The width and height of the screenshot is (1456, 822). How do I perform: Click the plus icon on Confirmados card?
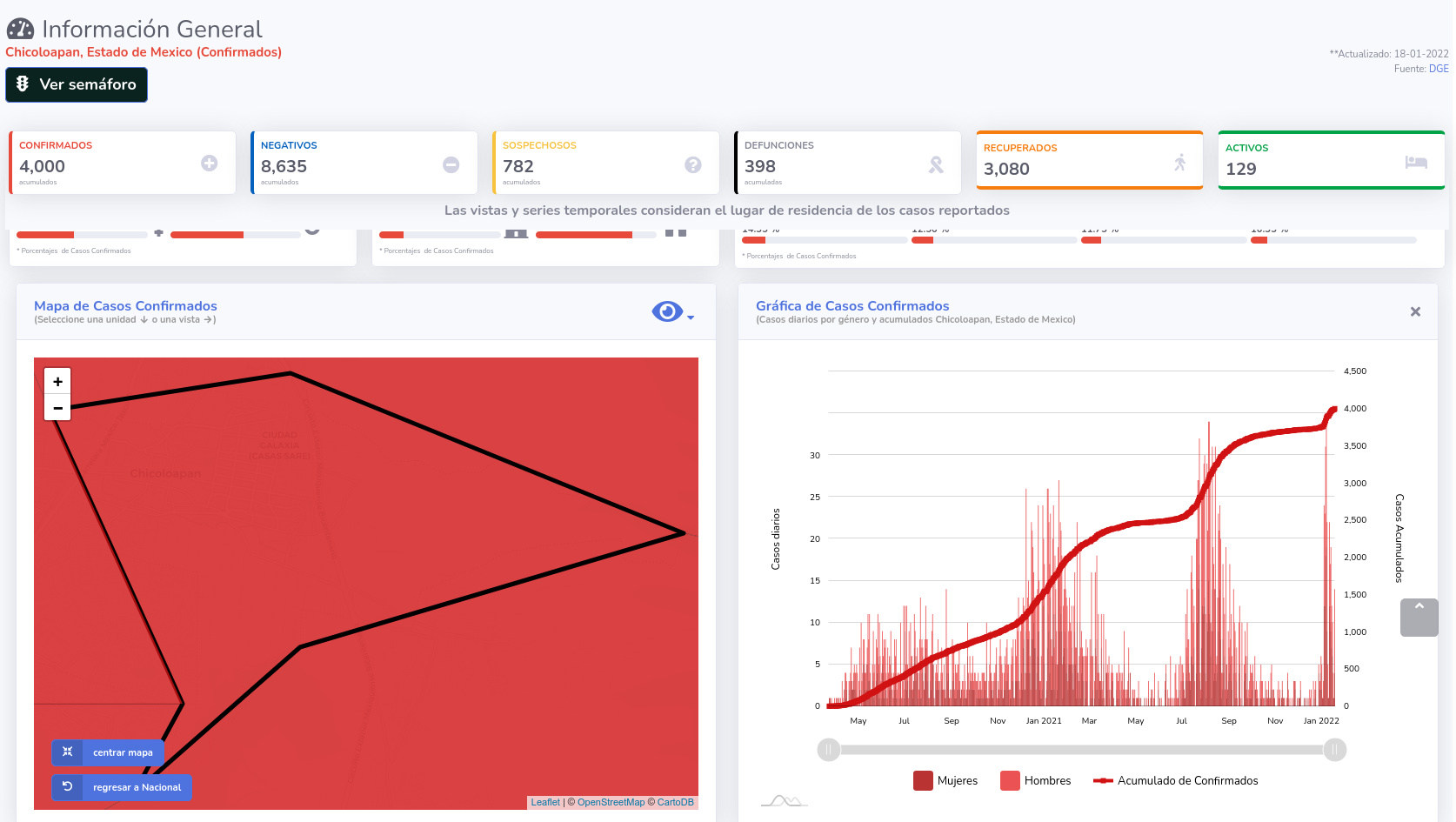point(210,163)
